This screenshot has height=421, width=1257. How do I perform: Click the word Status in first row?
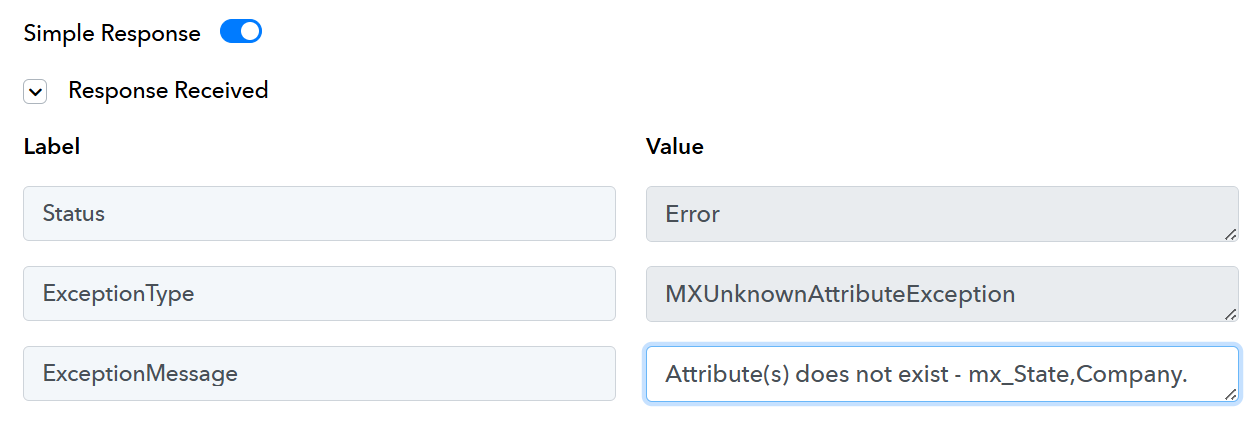[x=74, y=213]
